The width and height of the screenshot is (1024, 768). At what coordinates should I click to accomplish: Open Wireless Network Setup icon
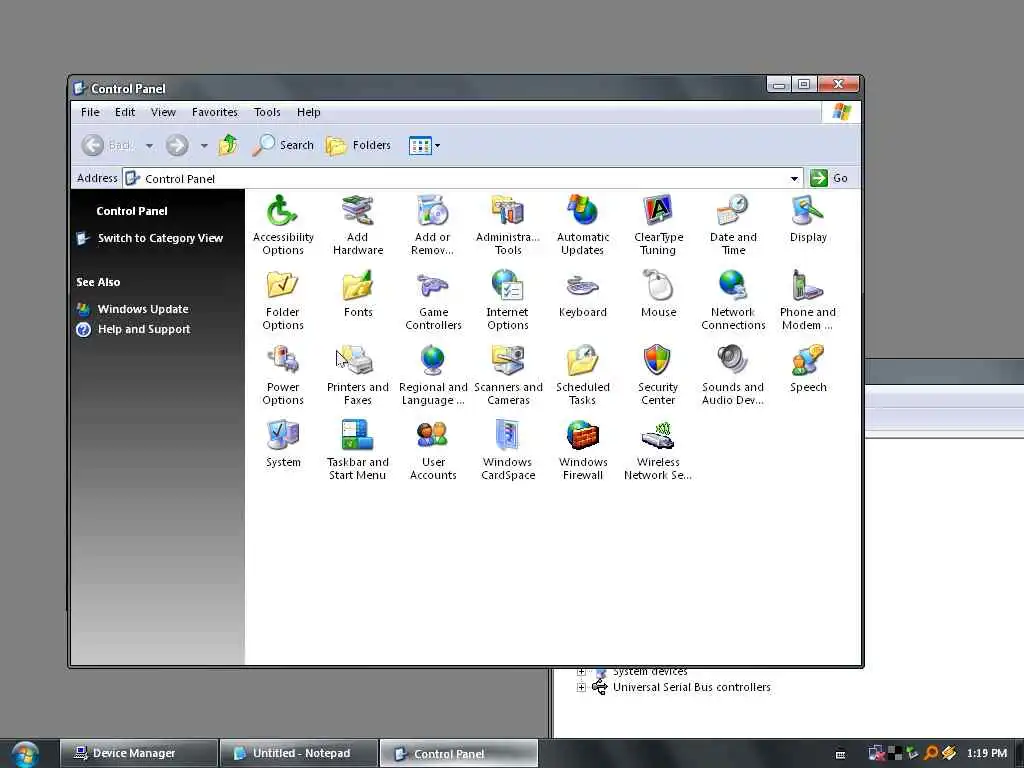658,451
